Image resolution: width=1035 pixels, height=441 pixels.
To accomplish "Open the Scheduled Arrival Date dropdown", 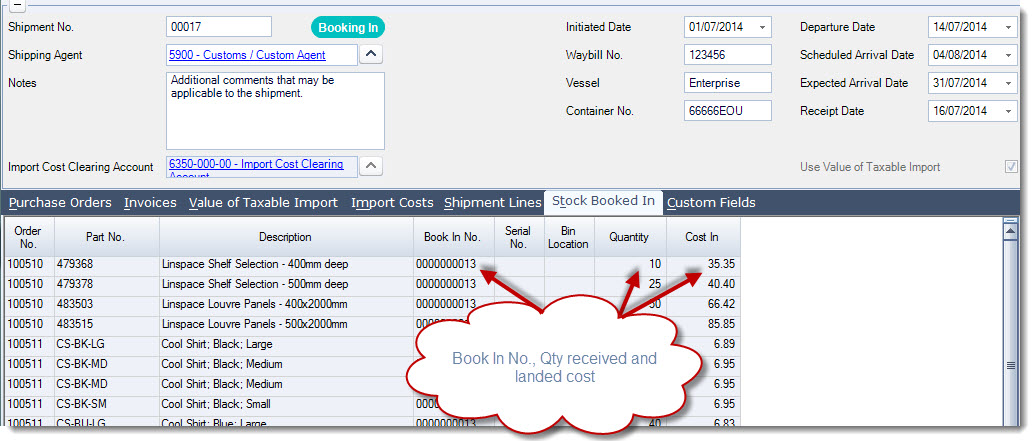I will (x=1009, y=55).
